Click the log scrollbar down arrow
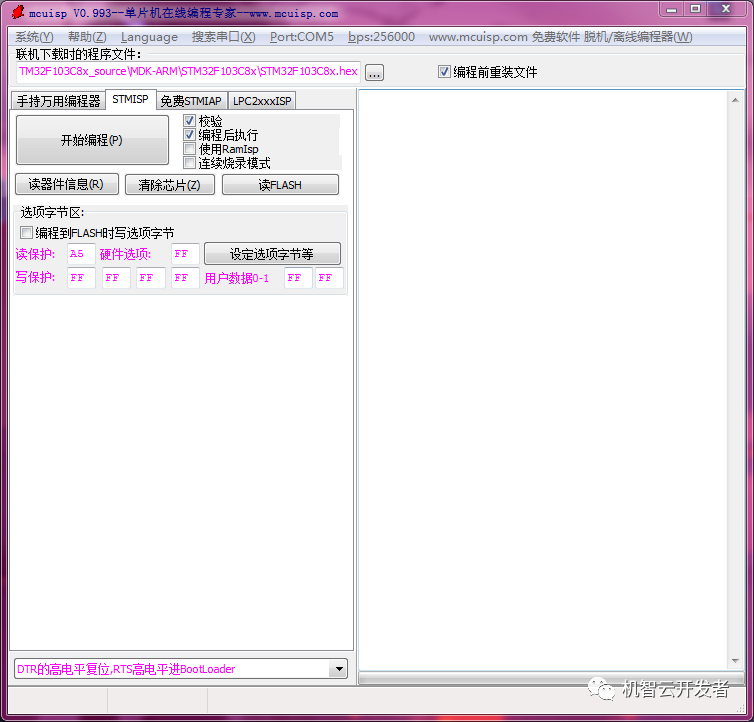754x722 pixels. 735,661
